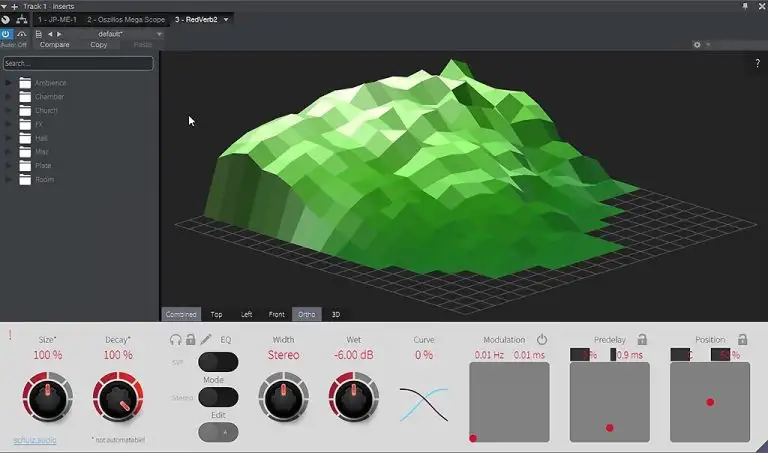Viewport: 768px width, 453px height.
Task: Toggle the Ortho projection button
Action: pos(307,314)
